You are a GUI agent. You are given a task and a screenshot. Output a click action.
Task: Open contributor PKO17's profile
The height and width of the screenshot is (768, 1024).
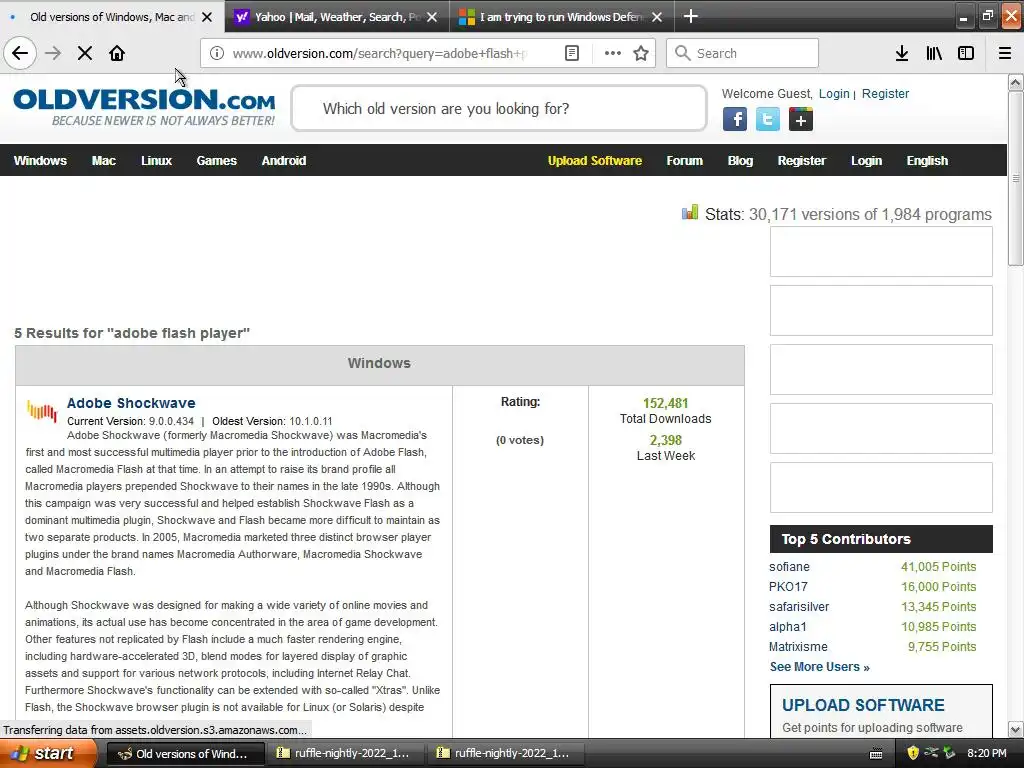[x=788, y=586]
